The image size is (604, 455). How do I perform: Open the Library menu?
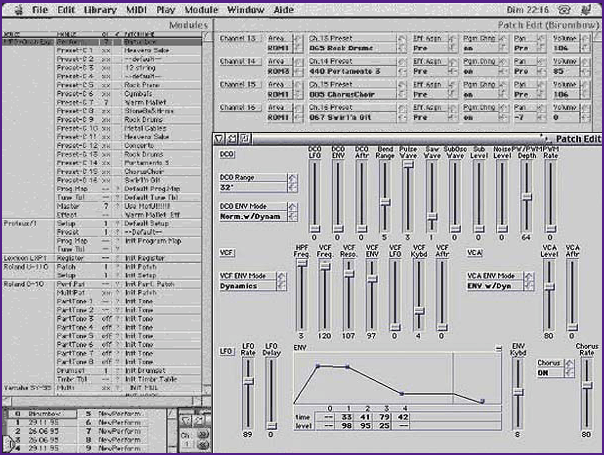(x=100, y=10)
